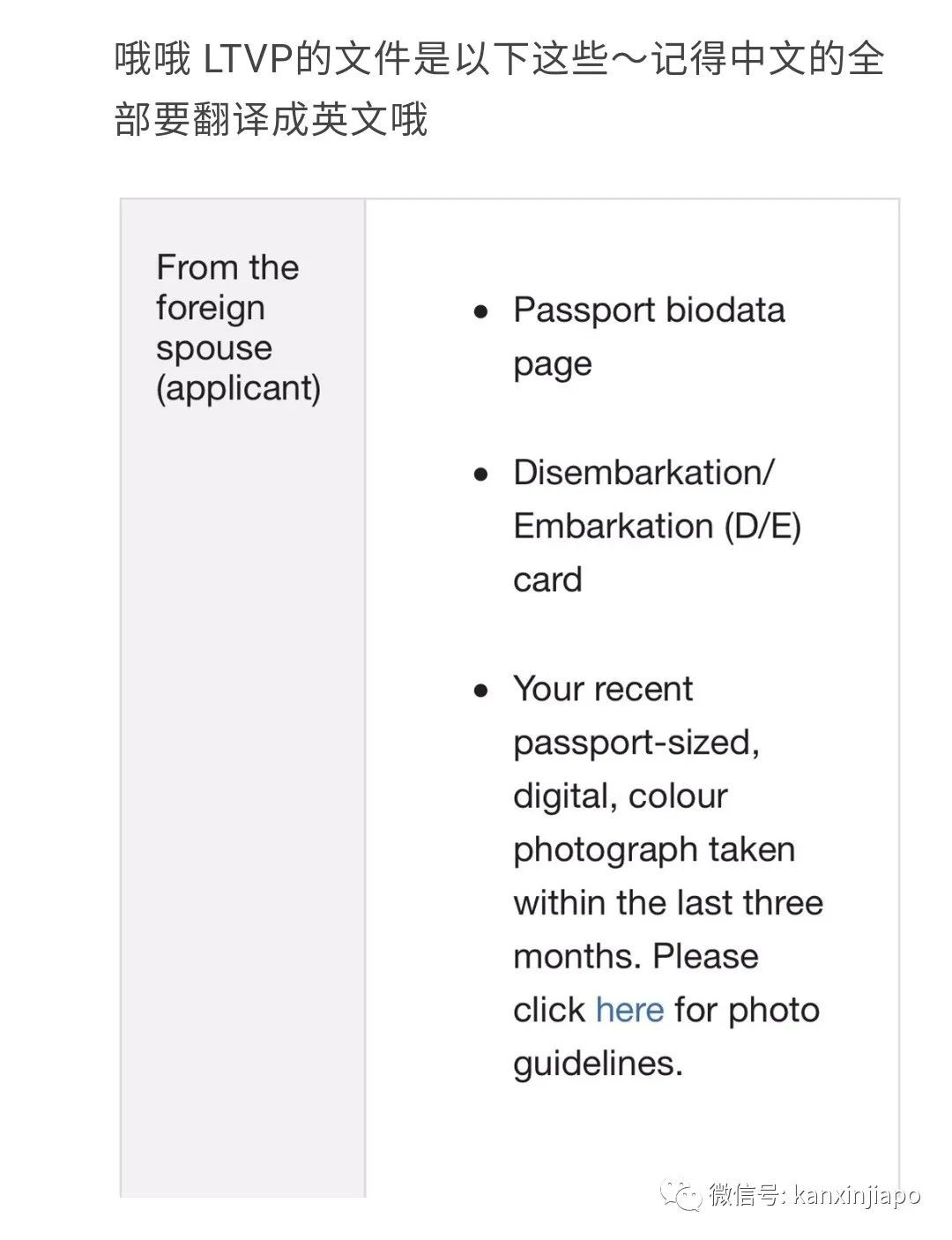Screen dimensions: 952x1240
Task: Click the "Your recent" text line
Action: pos(603,689)
